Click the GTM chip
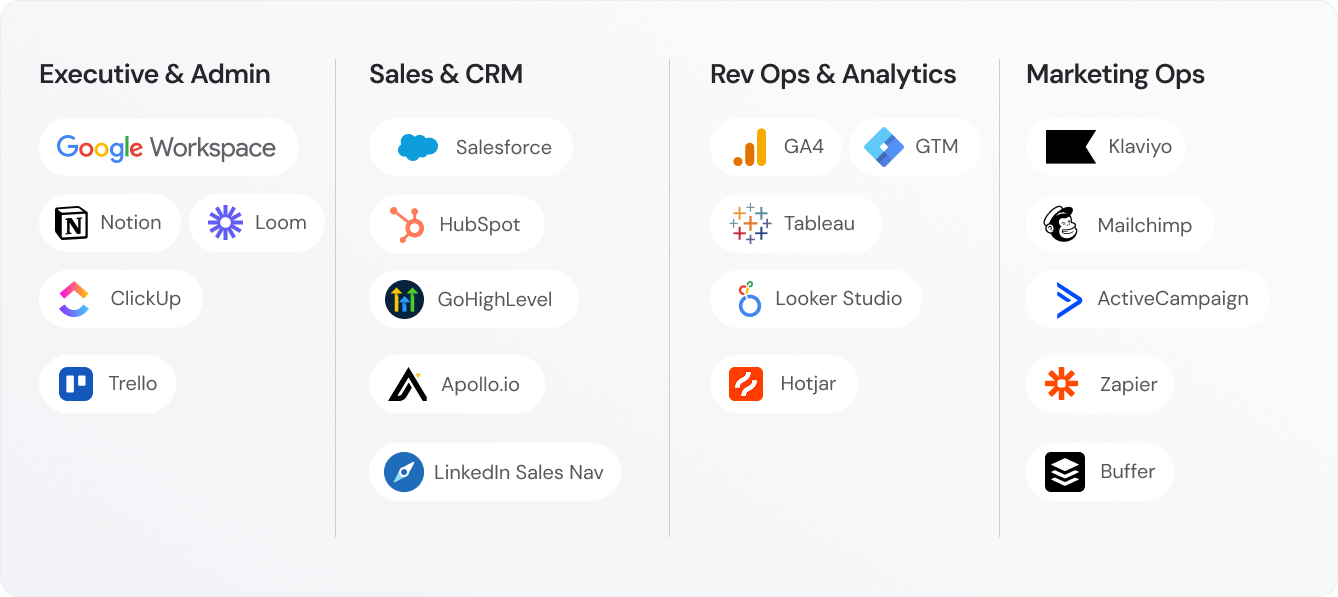 pyautogui.click(x=914, y=147)
